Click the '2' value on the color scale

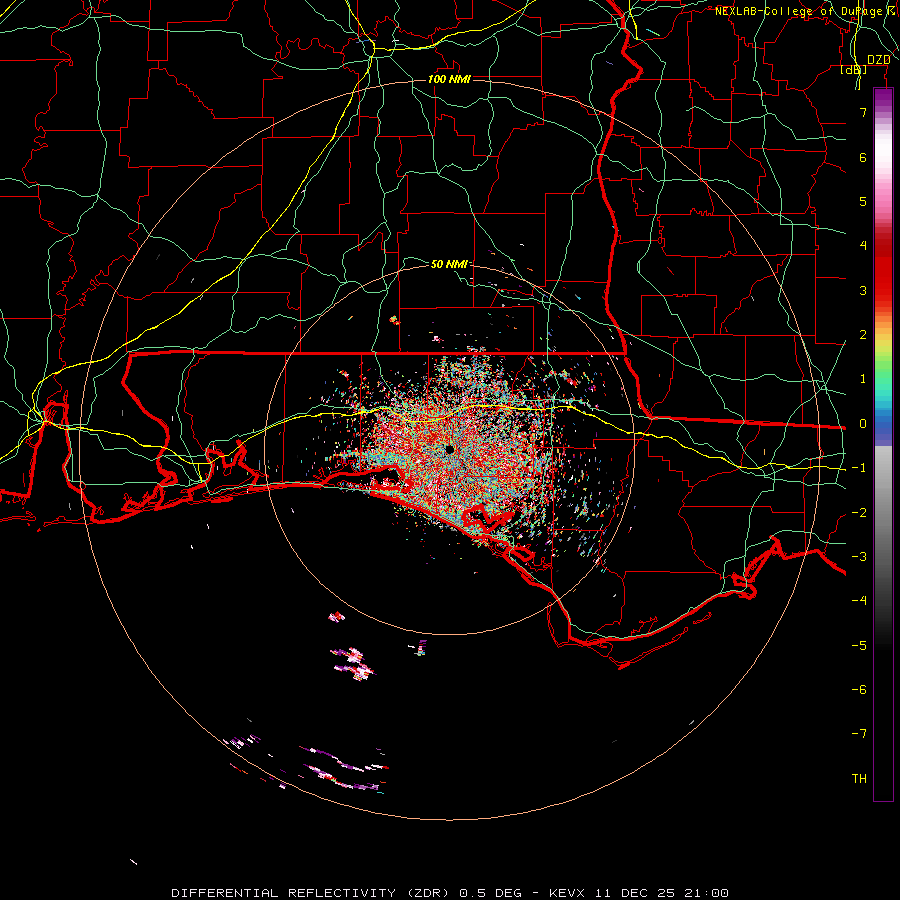click(x=863, y=335)
